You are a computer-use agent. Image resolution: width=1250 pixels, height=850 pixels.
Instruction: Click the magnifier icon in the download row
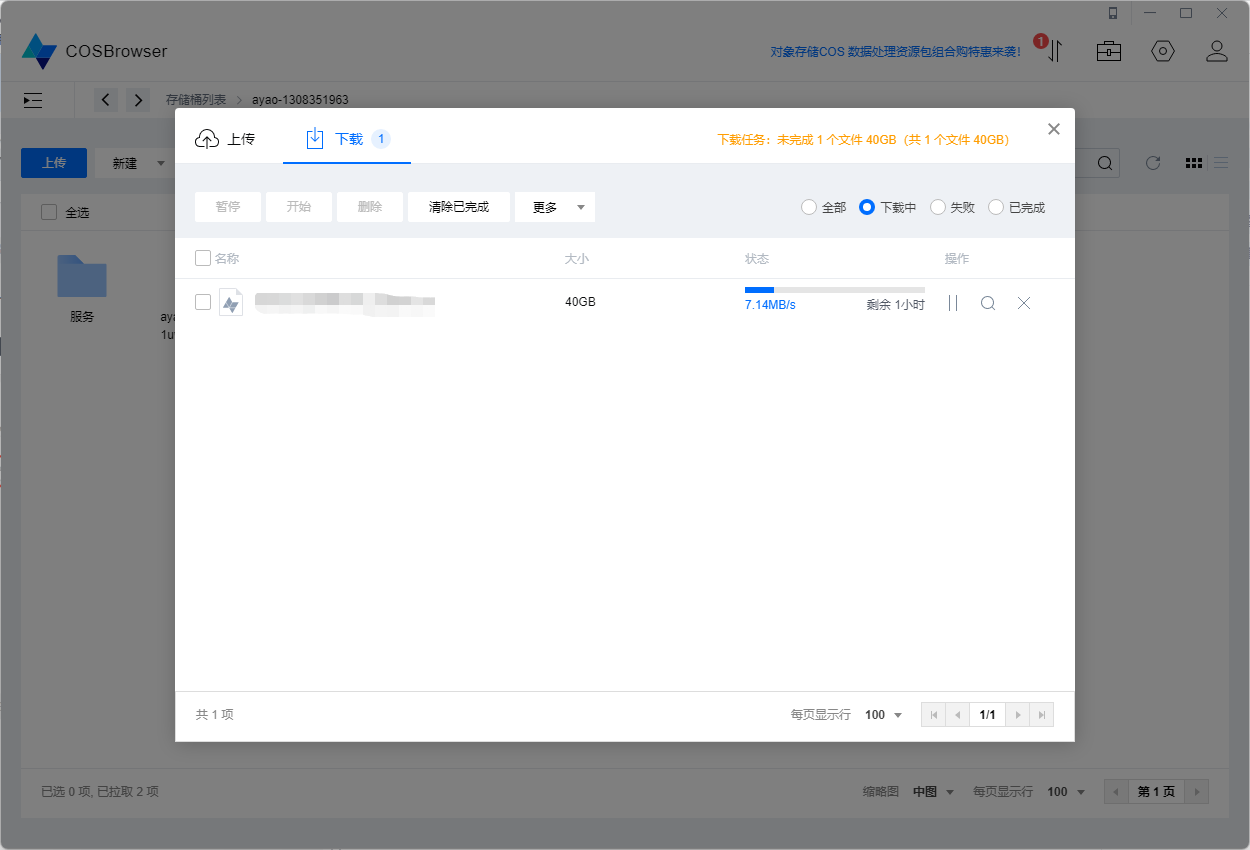pyautogui.click(x=988, y=302)
